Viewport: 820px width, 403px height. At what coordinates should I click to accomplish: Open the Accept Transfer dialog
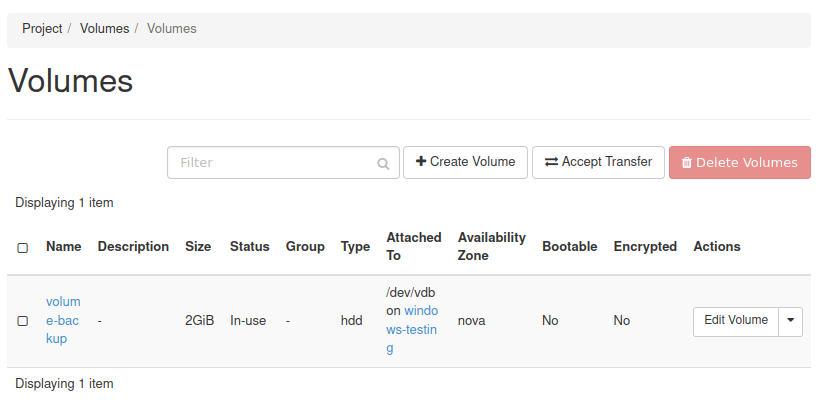pyautogui.click(x=598, y=162)
